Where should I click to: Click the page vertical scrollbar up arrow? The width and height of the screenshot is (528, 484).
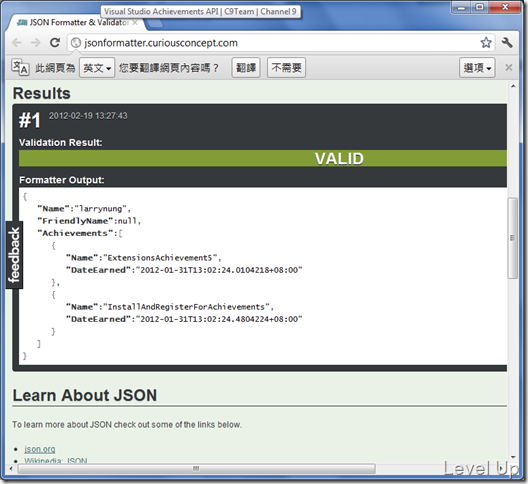pyautogui.click(x=513, y=87)
